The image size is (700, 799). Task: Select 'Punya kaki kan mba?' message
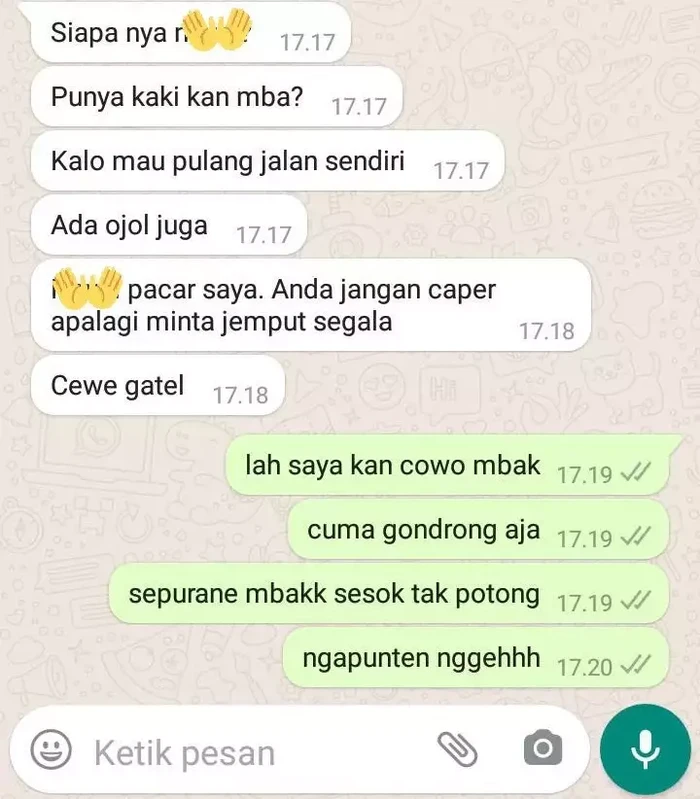(217, 97)
